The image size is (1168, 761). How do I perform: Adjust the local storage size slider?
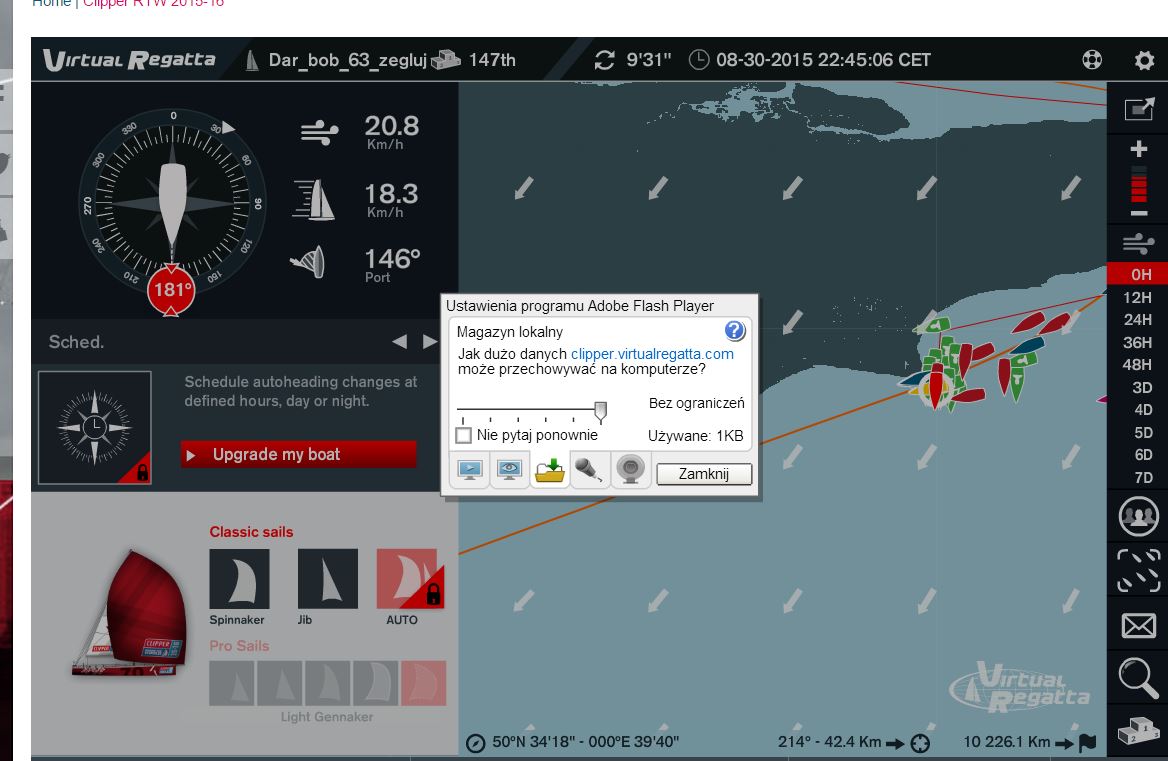point(600,410)
